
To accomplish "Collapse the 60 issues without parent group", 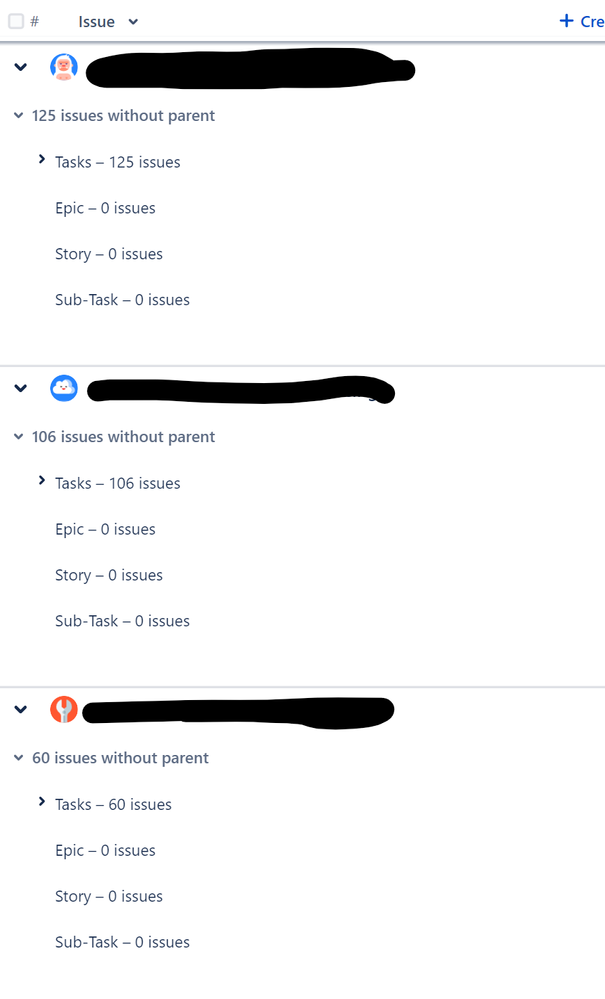I will click(18, 757).
